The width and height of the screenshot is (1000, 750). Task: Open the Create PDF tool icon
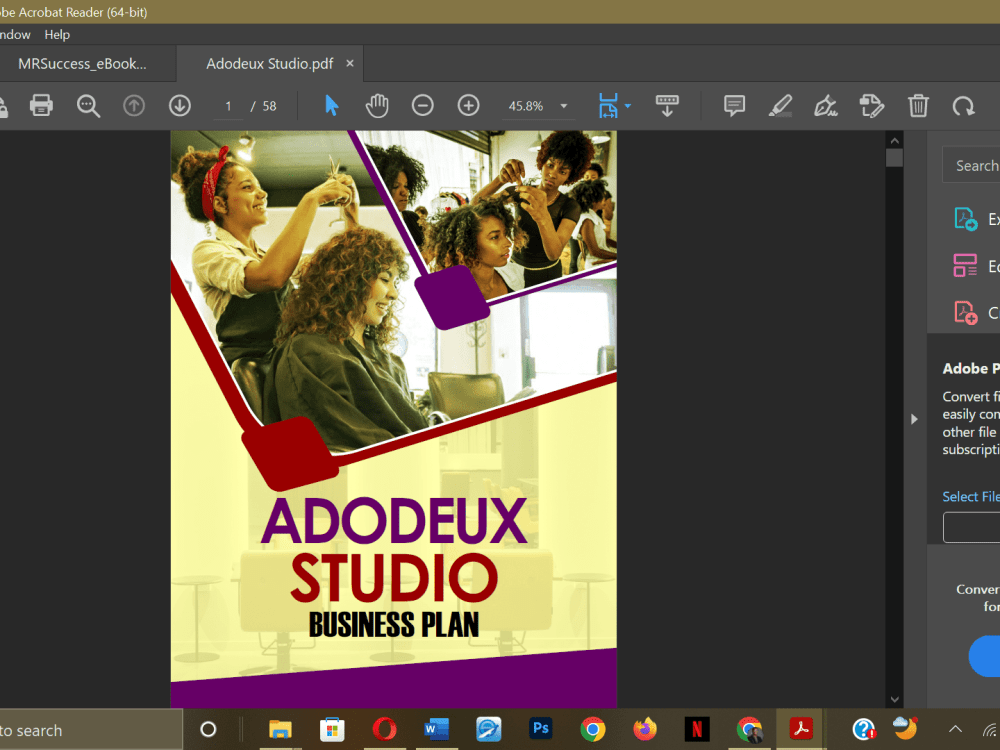coord(965,312)
